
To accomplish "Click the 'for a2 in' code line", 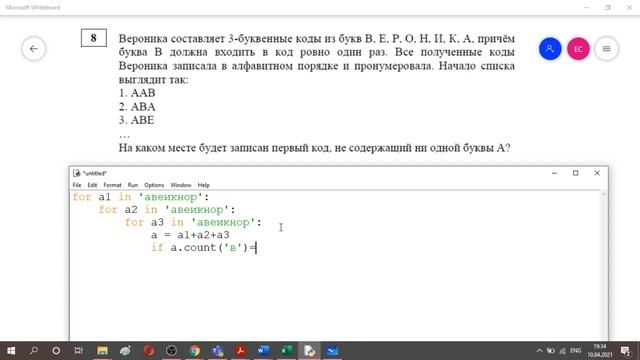I will (167, 210).
